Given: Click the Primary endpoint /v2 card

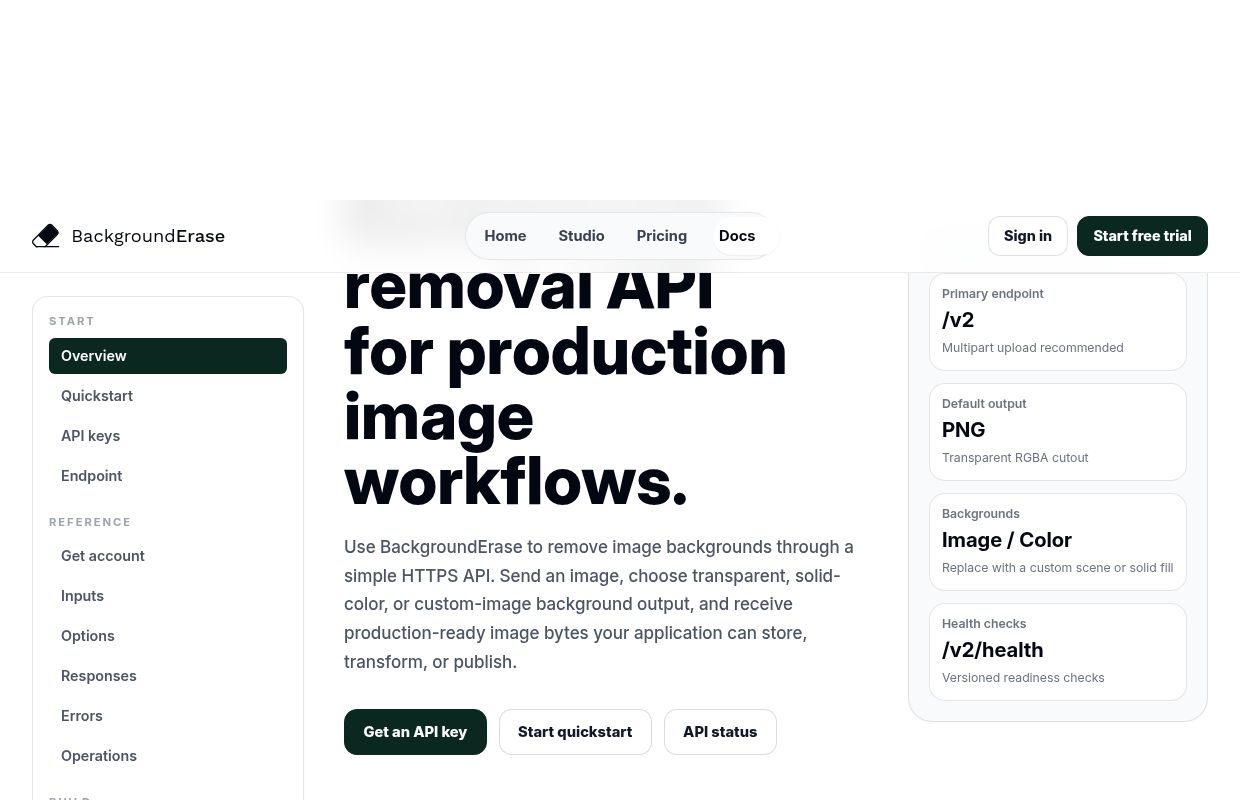Looking at the screenshot, I should coord(1058,322).
